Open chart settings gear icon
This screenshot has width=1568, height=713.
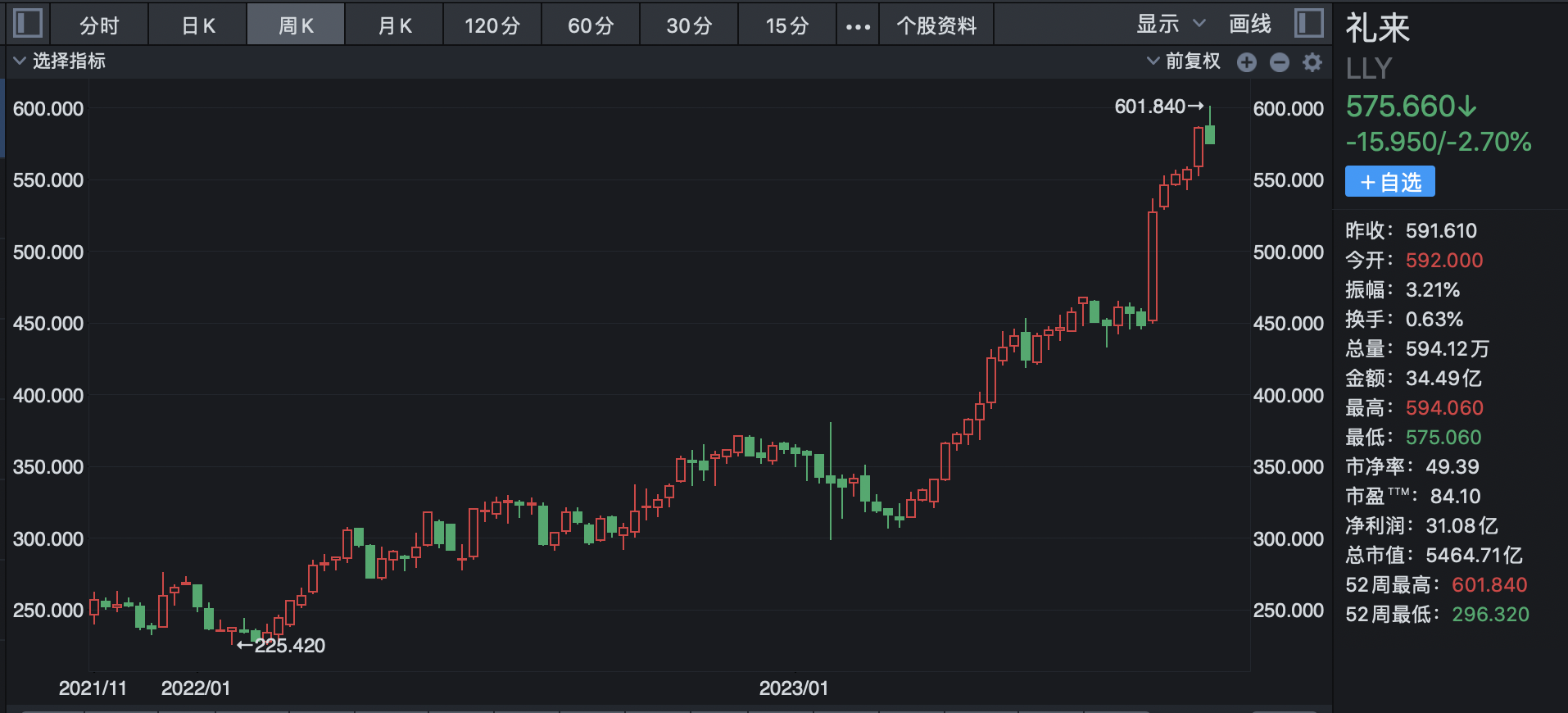(1312, 62)
